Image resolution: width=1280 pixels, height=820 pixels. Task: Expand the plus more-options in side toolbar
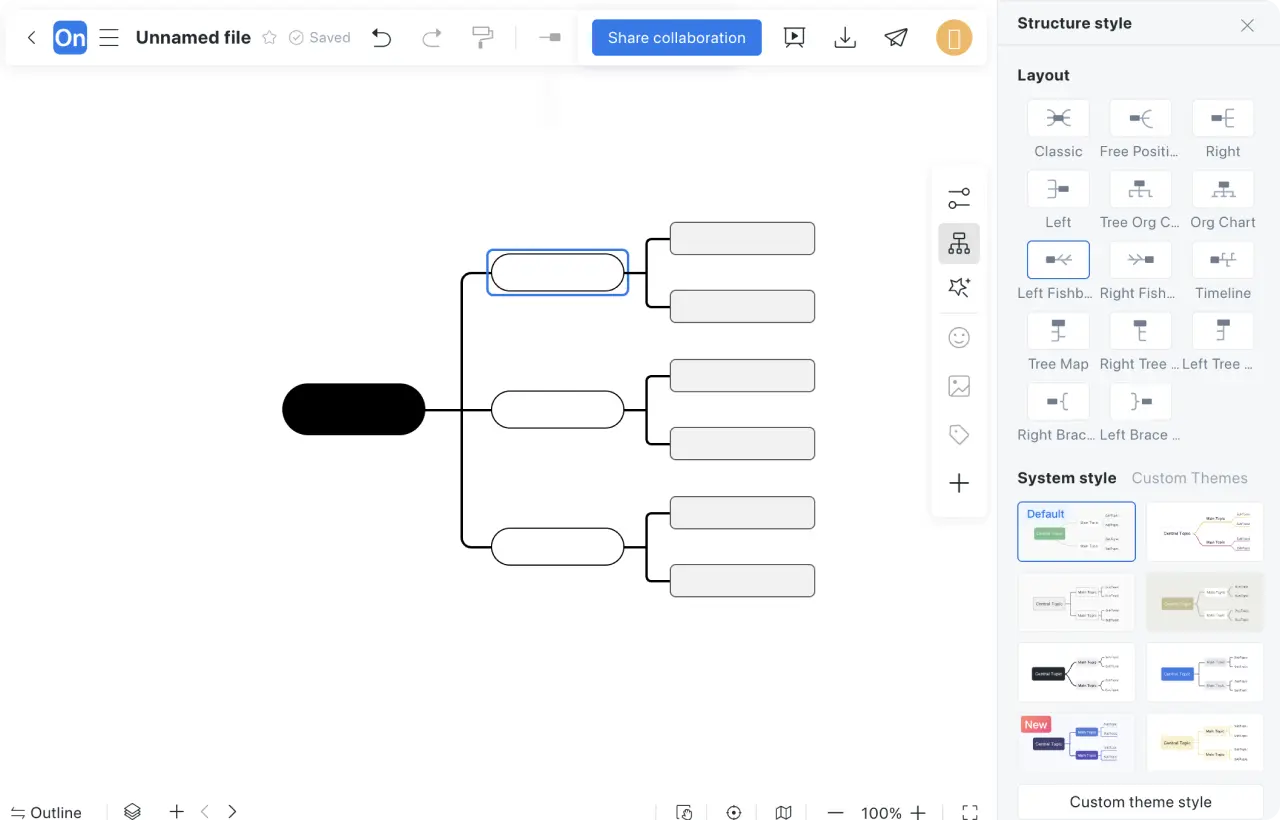point(959,484)
